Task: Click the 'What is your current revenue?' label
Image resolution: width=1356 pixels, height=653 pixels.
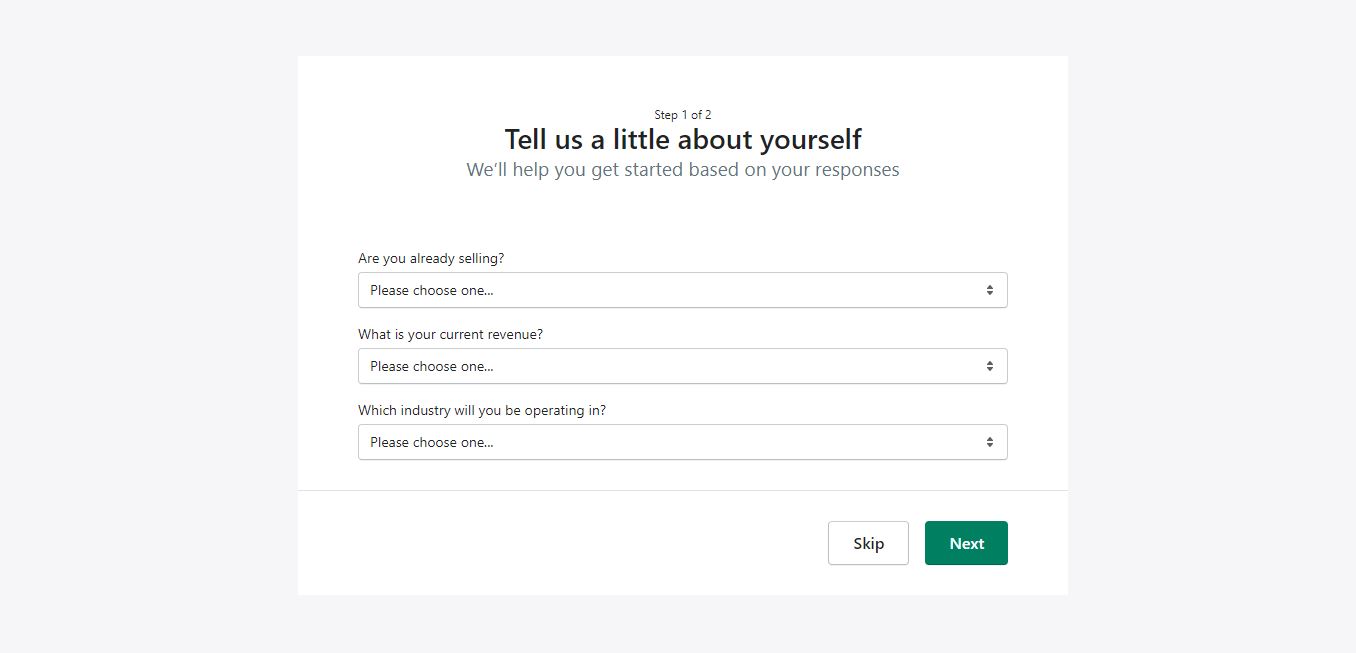Action: 450,334
